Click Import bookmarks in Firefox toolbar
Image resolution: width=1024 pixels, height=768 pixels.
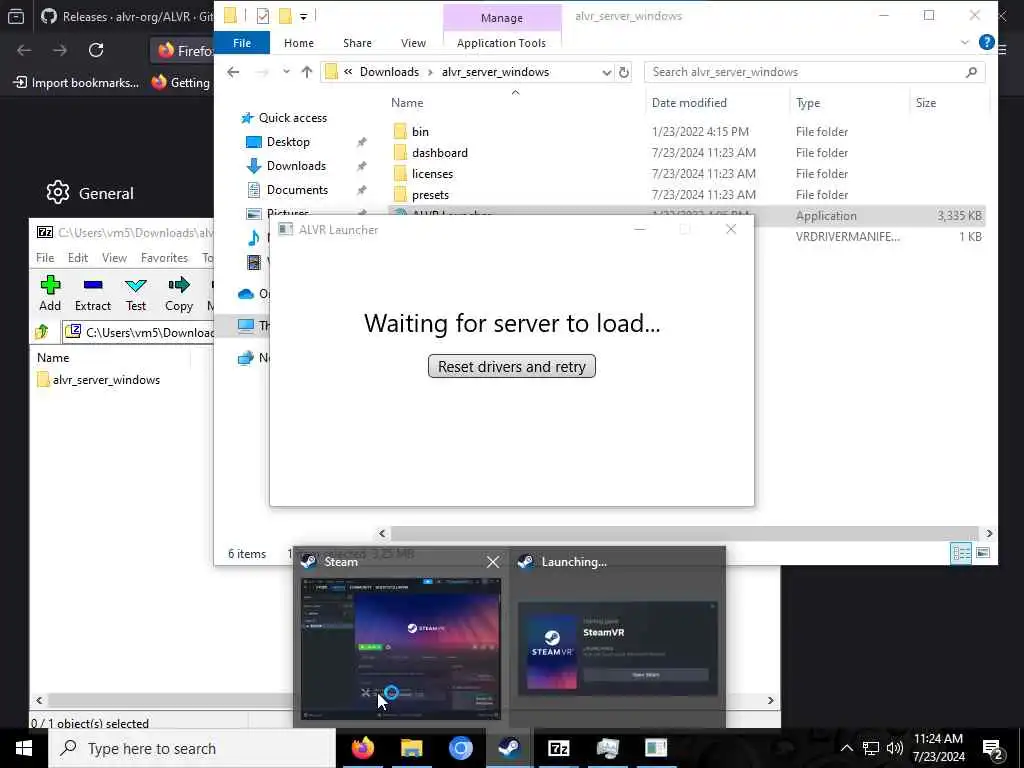[76, 83]
